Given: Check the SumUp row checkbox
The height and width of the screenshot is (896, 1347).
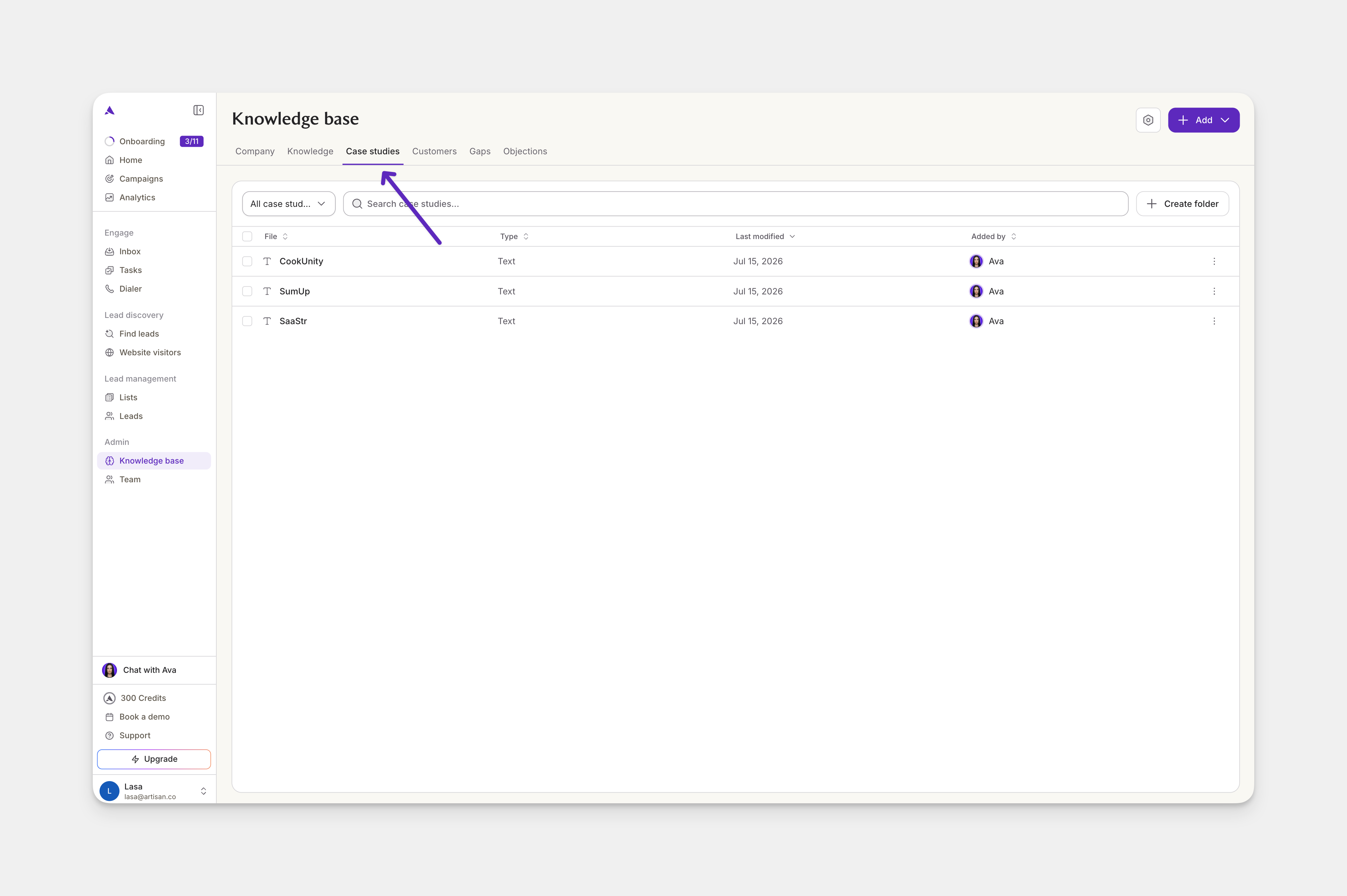Looking at the screenshot, I should (247, 291).
